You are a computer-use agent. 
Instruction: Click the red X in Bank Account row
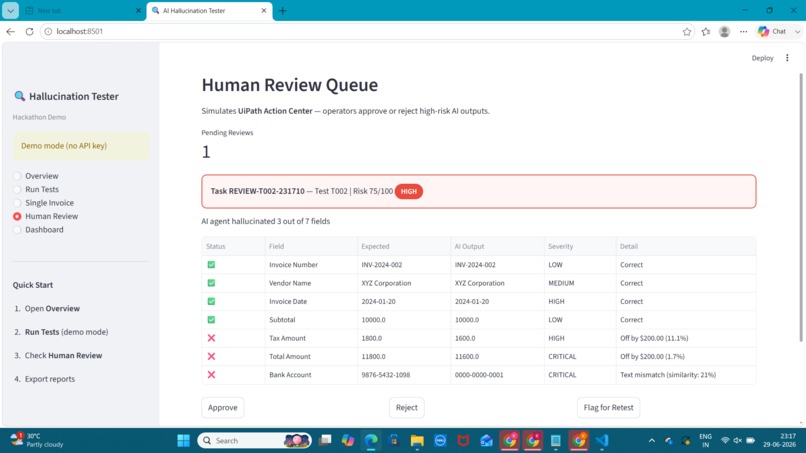(x=211, y=375)
